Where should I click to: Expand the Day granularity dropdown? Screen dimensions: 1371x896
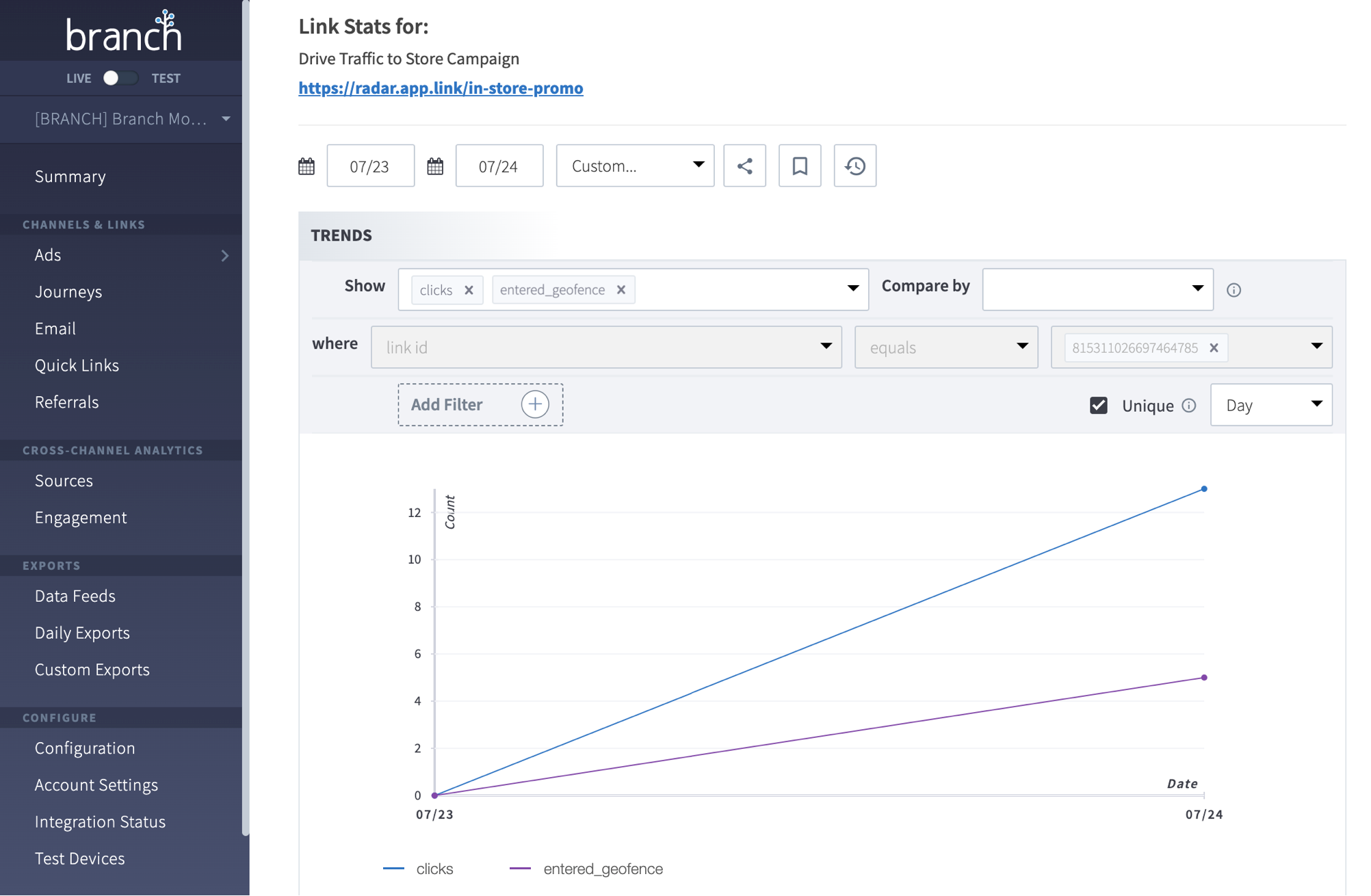point(1270,405)
